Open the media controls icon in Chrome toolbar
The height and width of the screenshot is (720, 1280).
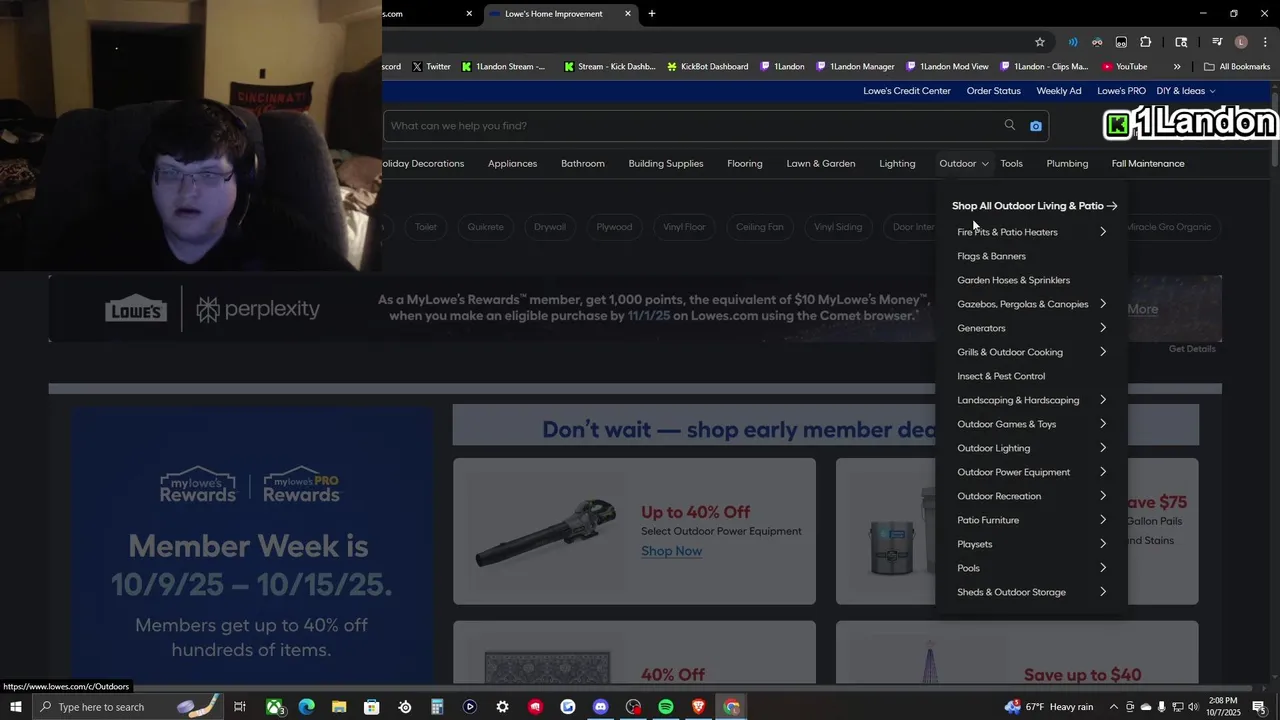point(1217,42)
